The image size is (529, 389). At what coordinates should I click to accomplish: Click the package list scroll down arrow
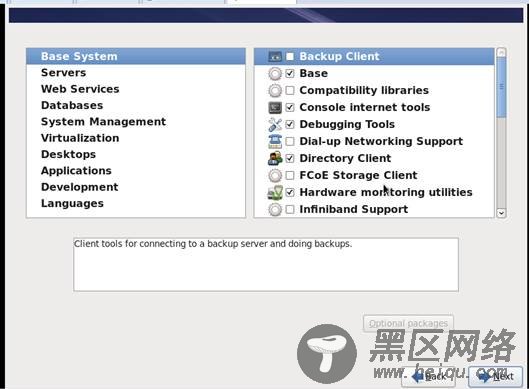pyautogui.click(x=501, y=213)
